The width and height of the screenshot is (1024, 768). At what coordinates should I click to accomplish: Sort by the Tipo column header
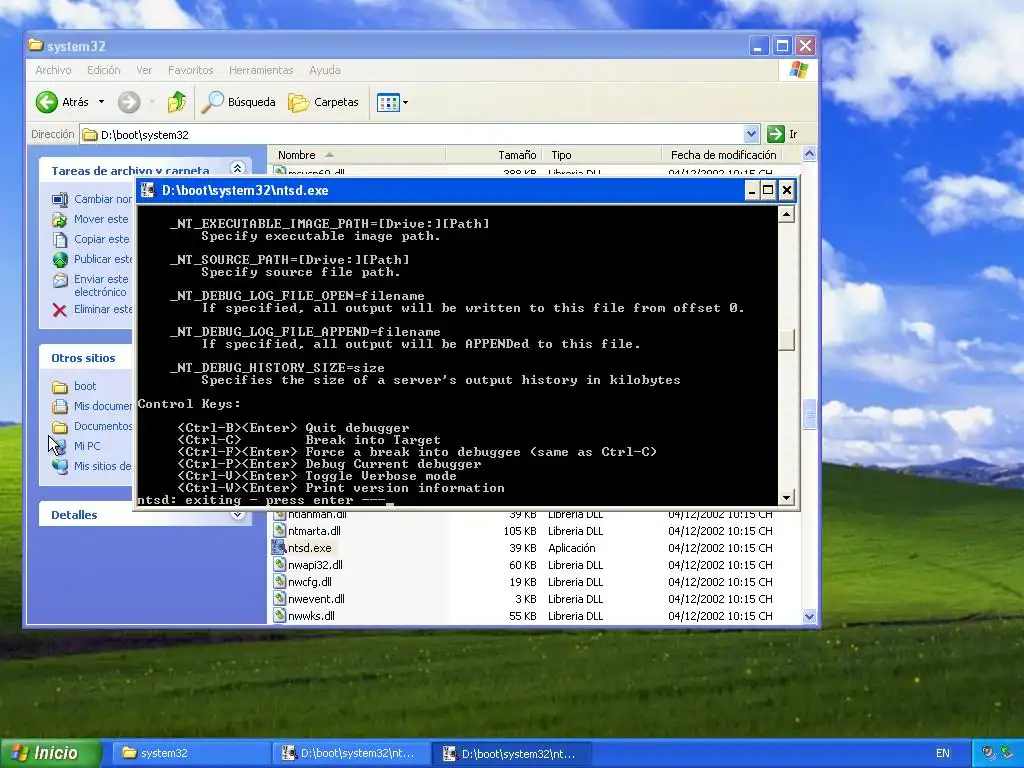point(601,155)
